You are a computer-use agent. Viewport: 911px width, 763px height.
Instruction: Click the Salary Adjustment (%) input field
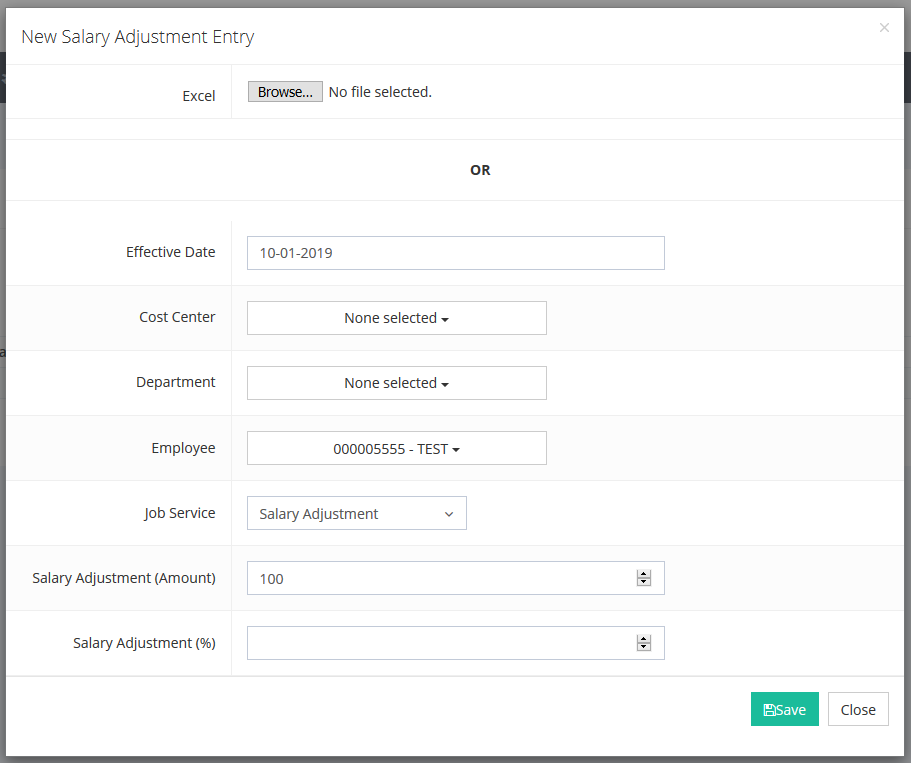point(440,643)
